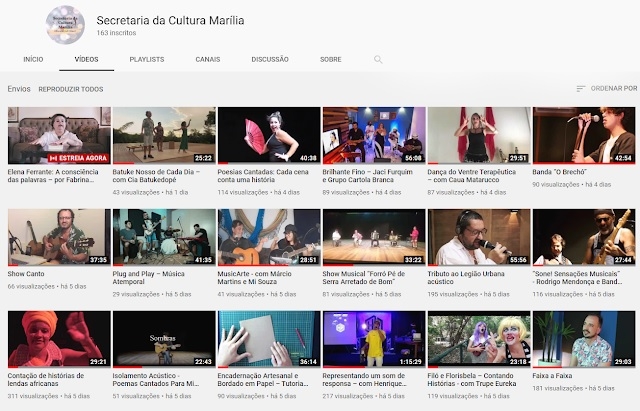Open Poesias Cantadas video thumbnail
Image resolution: width=640 pixels, height=411 pixels.
pos(269,136)
